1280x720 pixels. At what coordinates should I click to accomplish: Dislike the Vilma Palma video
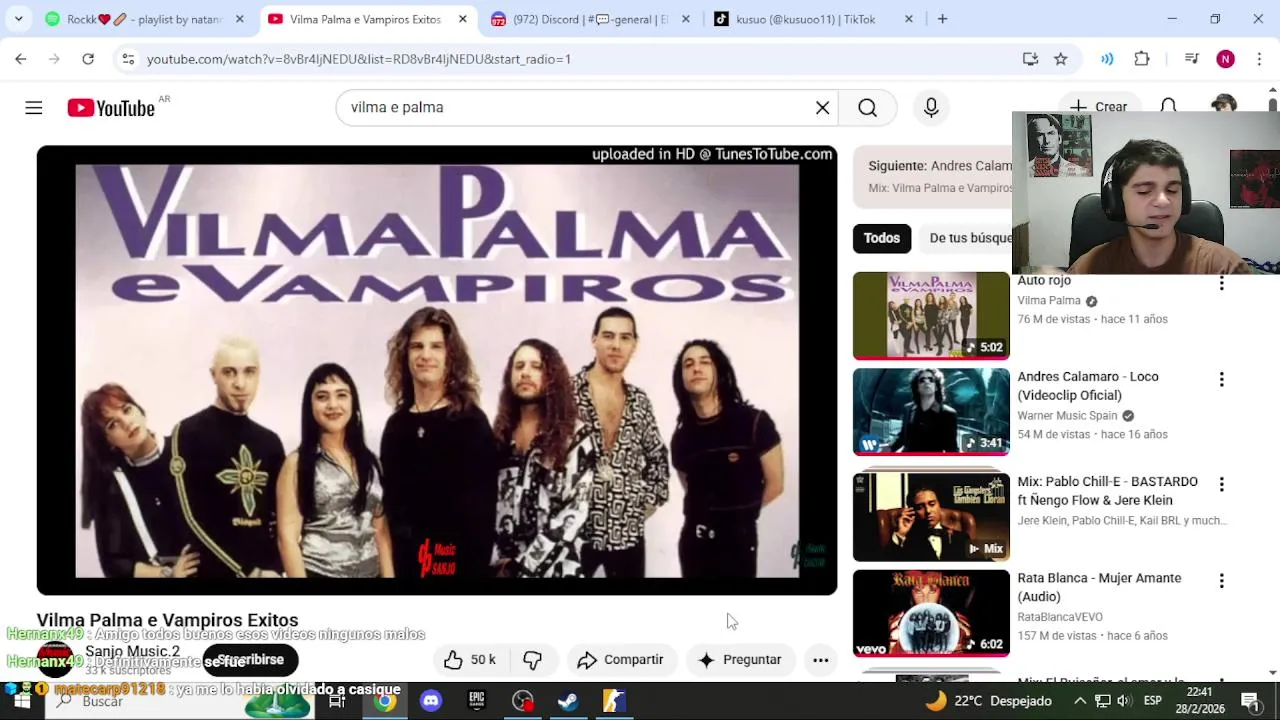[x=533, y=660]
